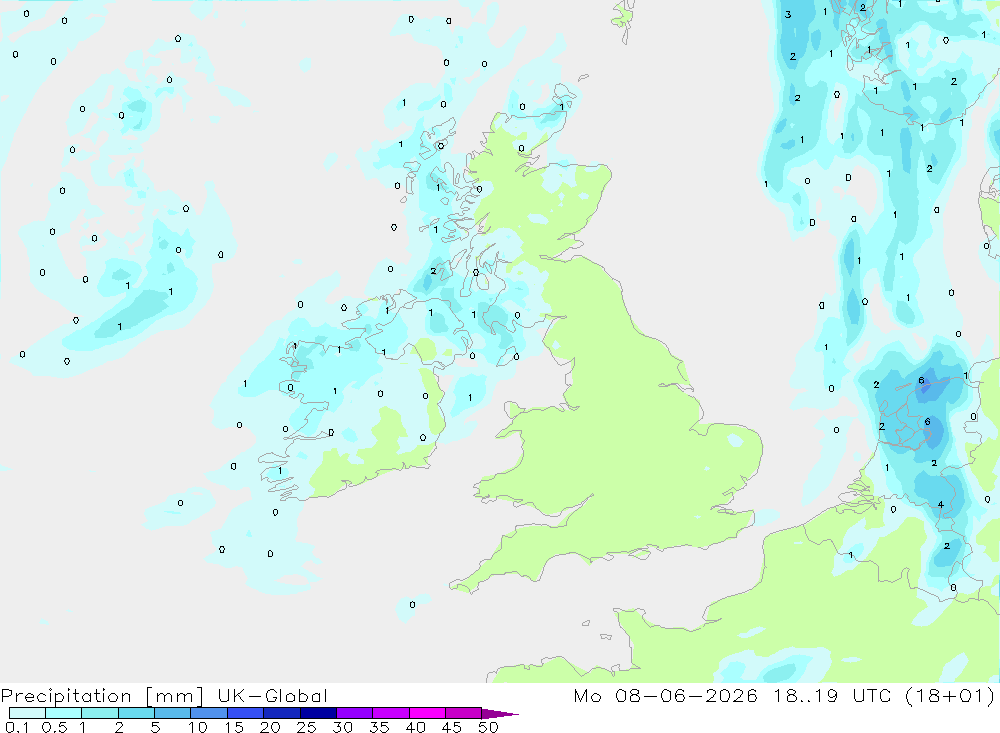Click the 1–2 mm legend color swatch
This screenshot has height=733, width=1000.
click(x=99, y=713)
